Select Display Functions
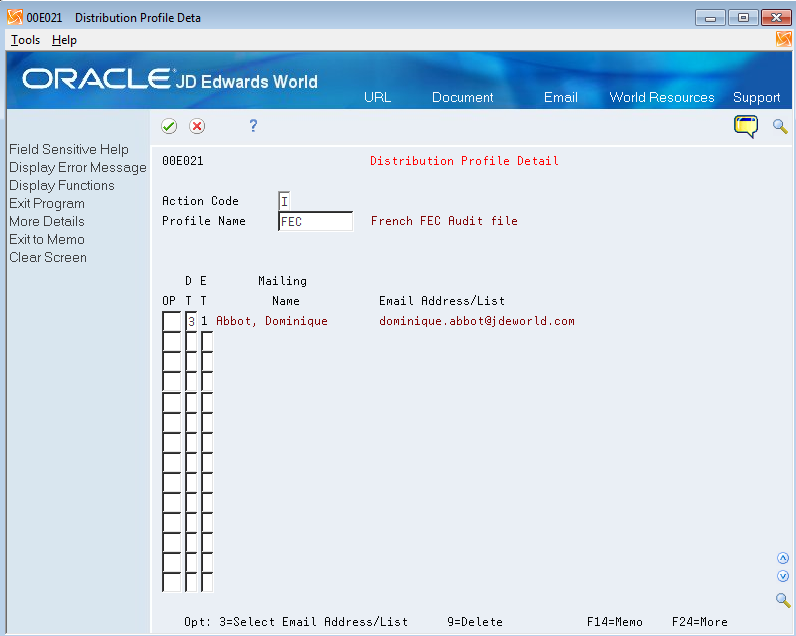This screenshot has width=796, height=636. [x=61, y=185]
